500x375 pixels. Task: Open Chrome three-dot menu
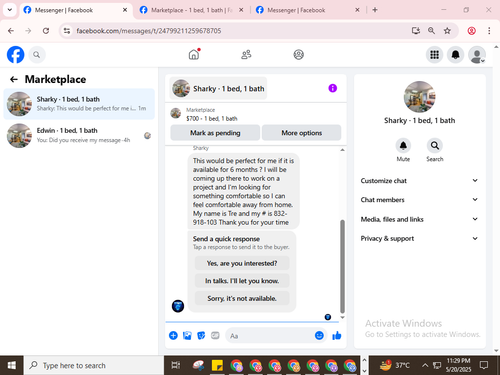(x=489, y=31)
